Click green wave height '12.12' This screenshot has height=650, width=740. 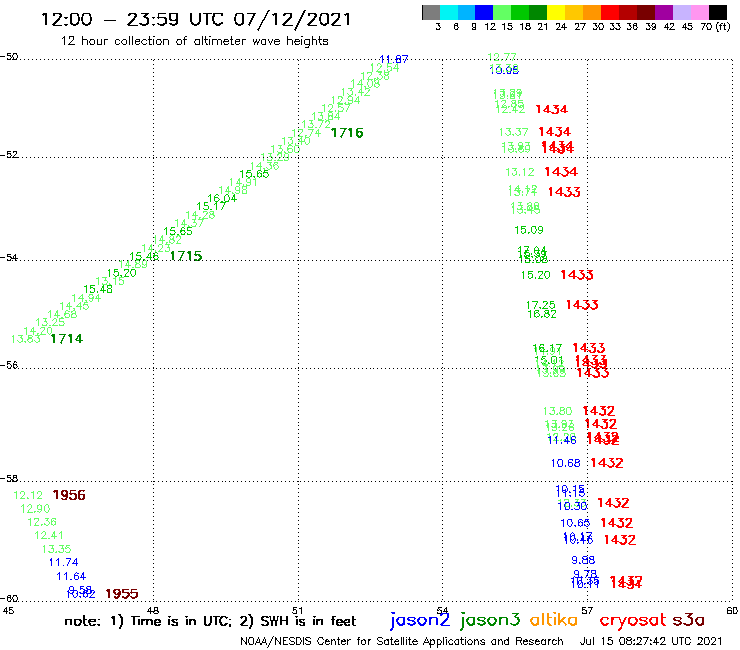click(x=28, y=495)
